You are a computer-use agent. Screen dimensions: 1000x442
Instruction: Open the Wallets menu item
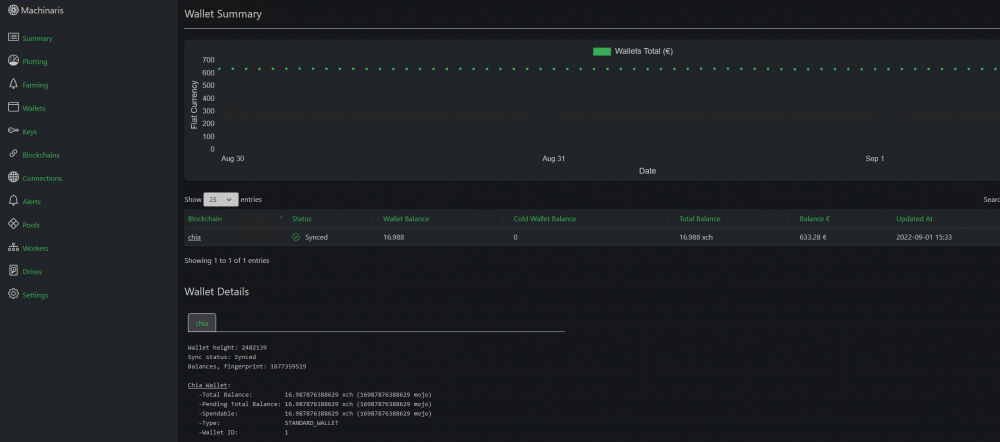(34, 108)
